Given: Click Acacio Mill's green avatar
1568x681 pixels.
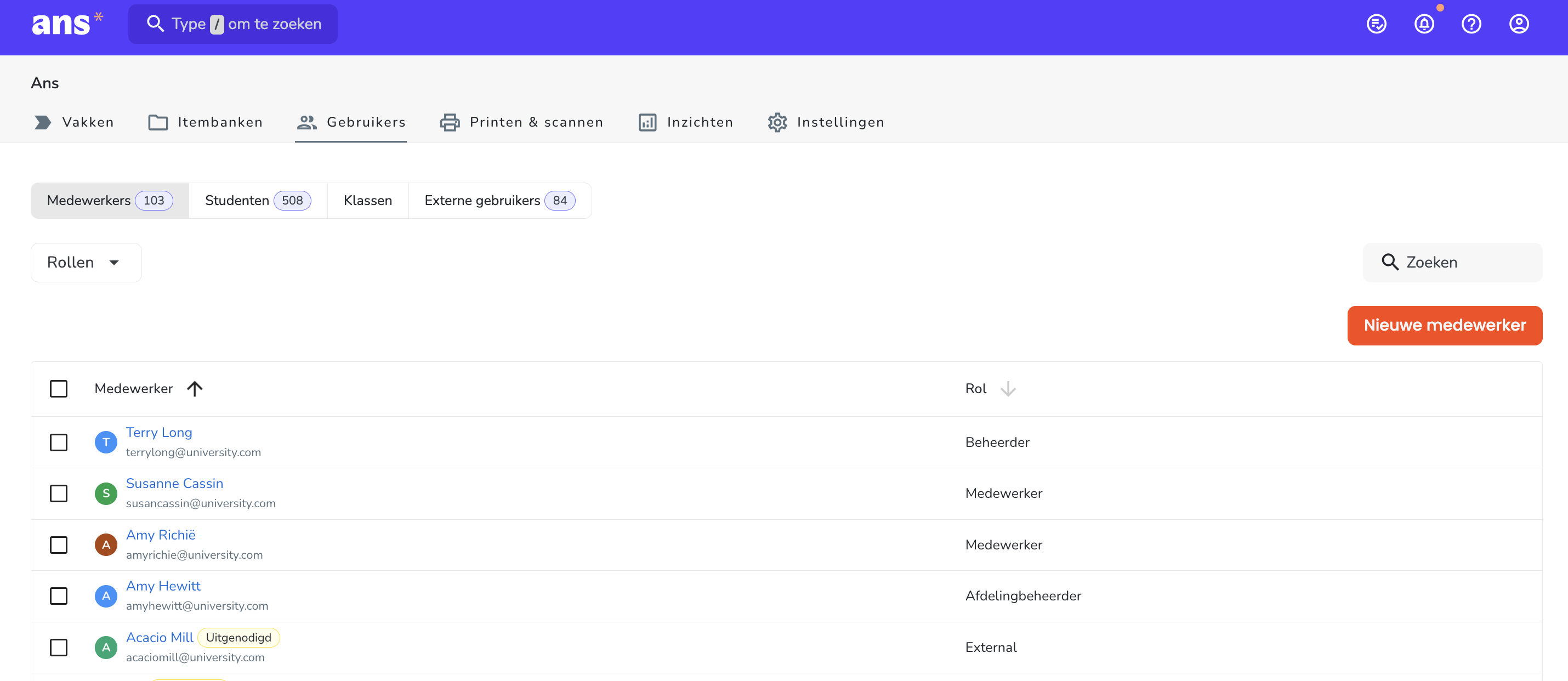Looking at the screenshot, I should [106, 648].
